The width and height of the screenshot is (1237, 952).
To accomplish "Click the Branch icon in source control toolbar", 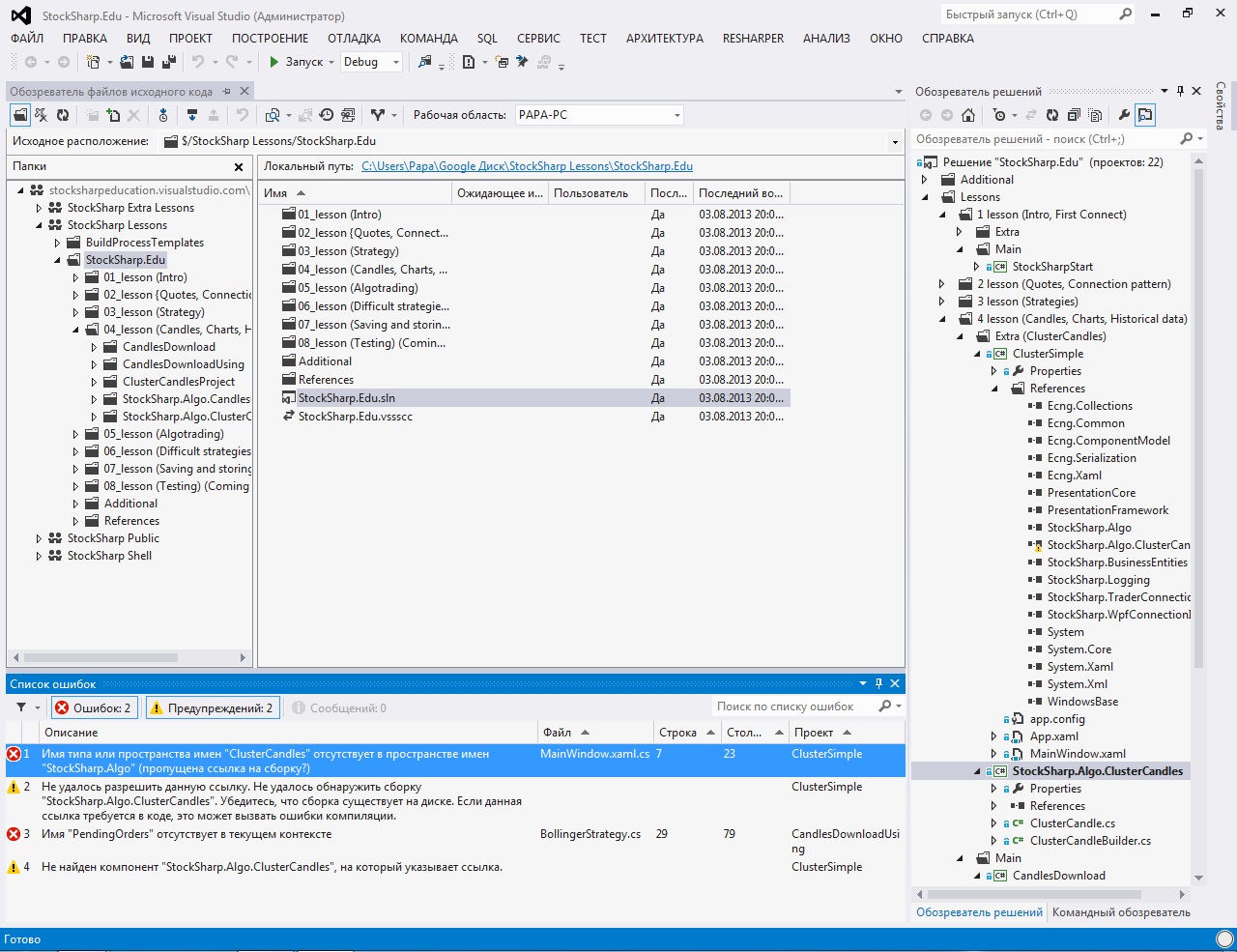I will click(x=377, y=115).
